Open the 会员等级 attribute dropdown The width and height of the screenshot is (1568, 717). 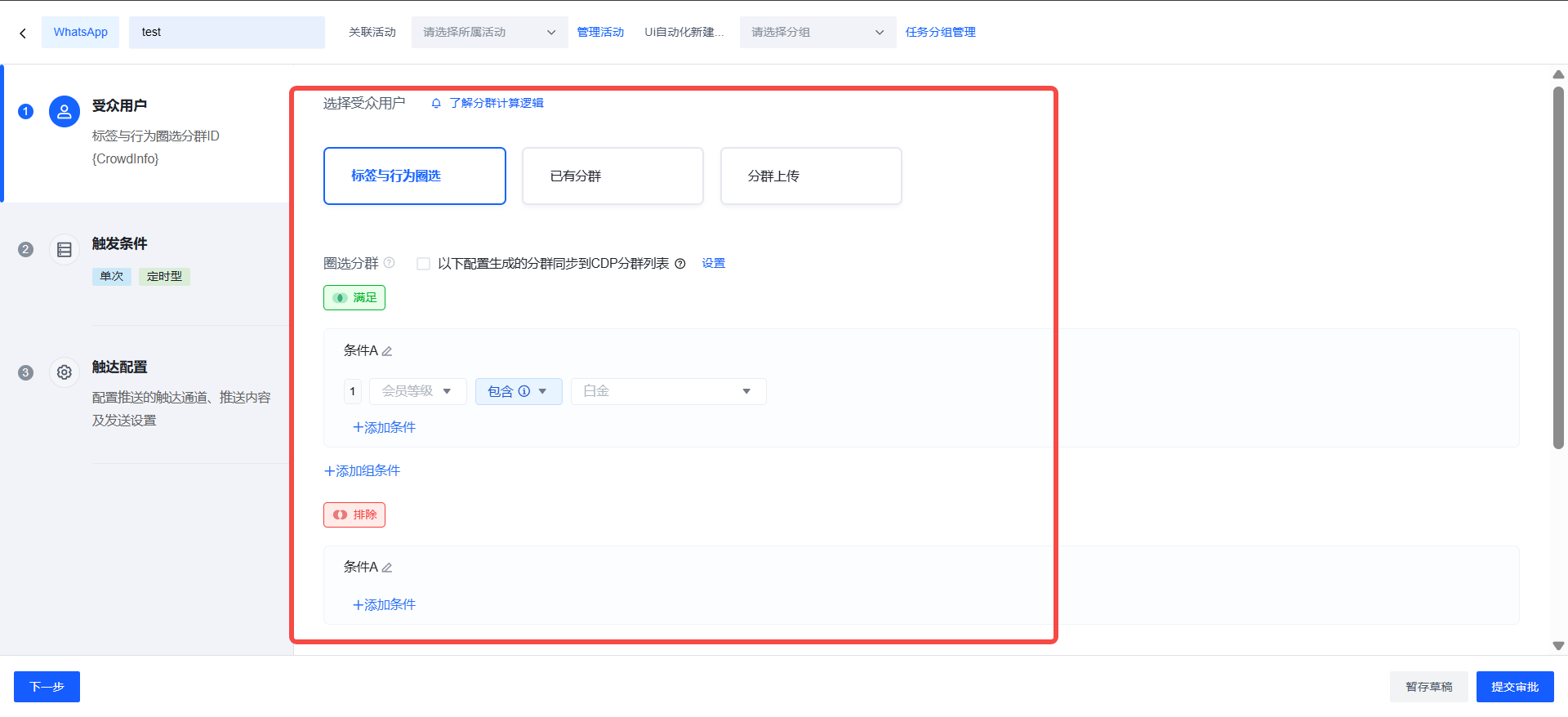tap(417, 391)
